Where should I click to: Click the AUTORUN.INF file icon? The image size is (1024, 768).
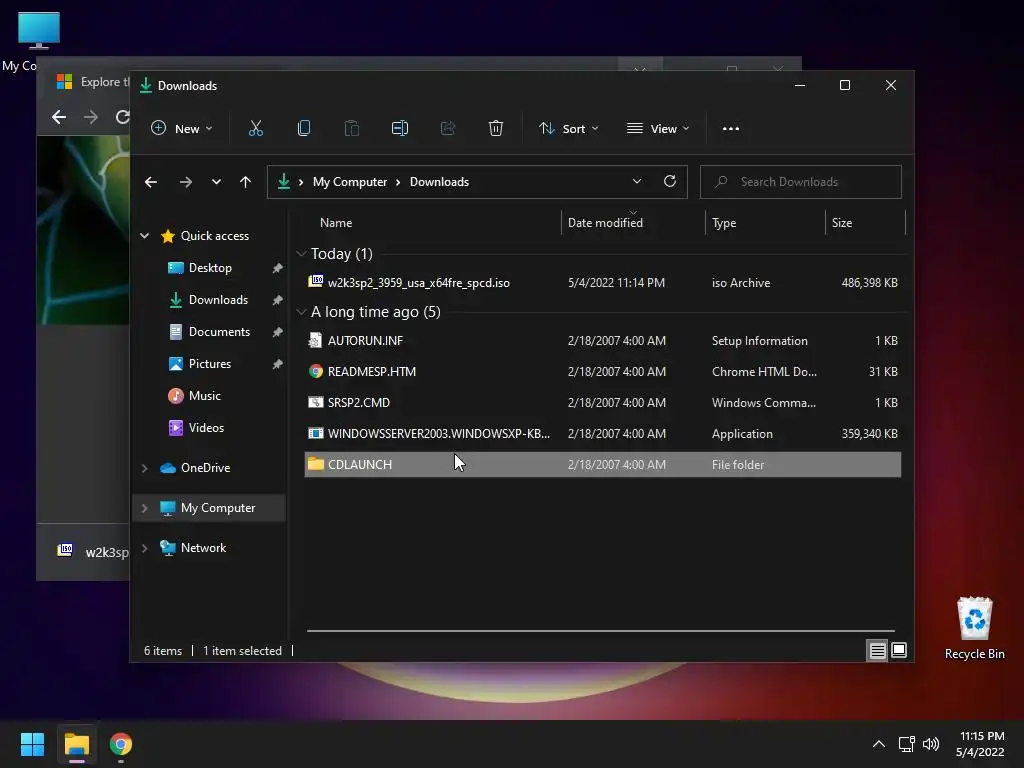pyautogui.click(x=315, y=340)
